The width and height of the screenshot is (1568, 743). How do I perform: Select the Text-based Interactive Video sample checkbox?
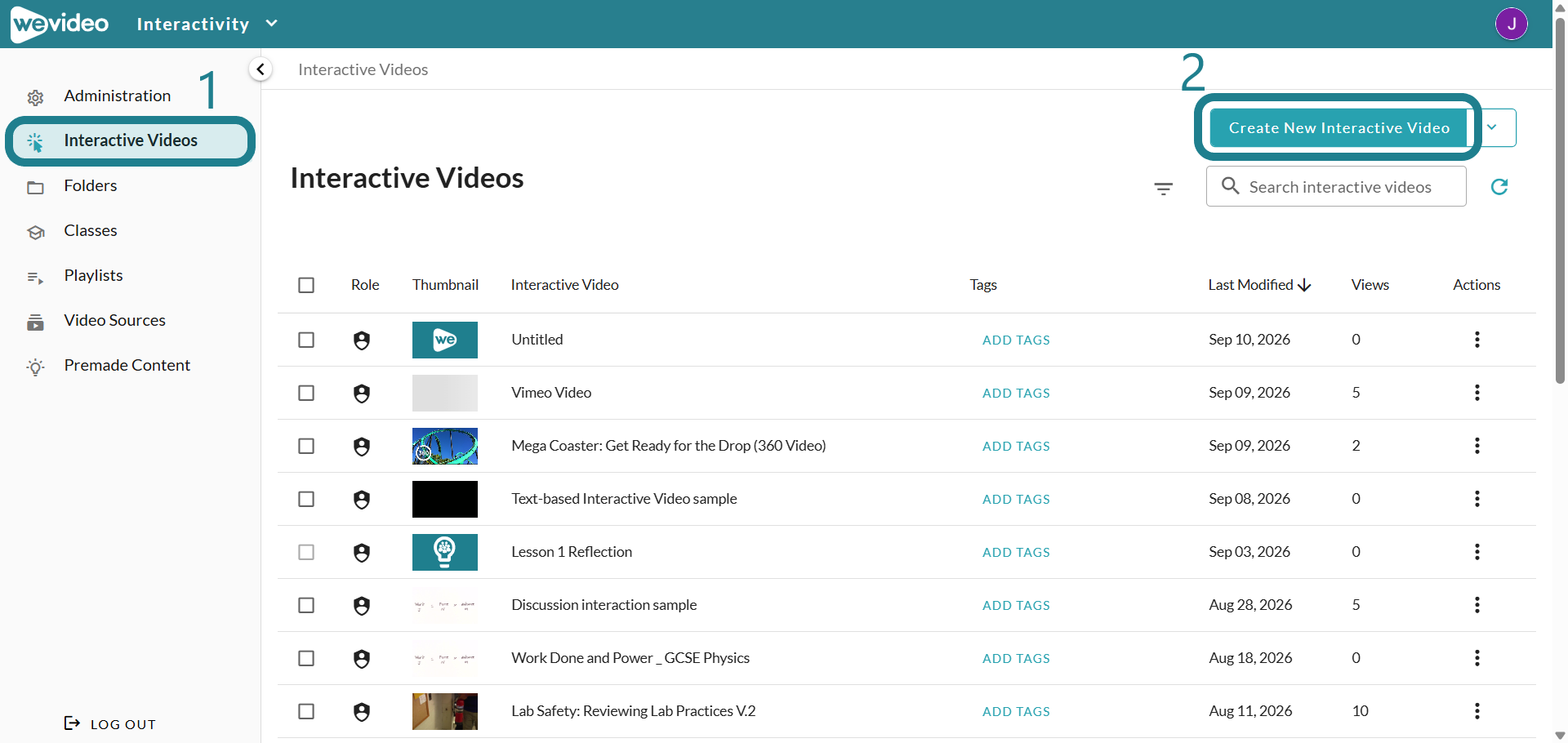click(306, 499)
